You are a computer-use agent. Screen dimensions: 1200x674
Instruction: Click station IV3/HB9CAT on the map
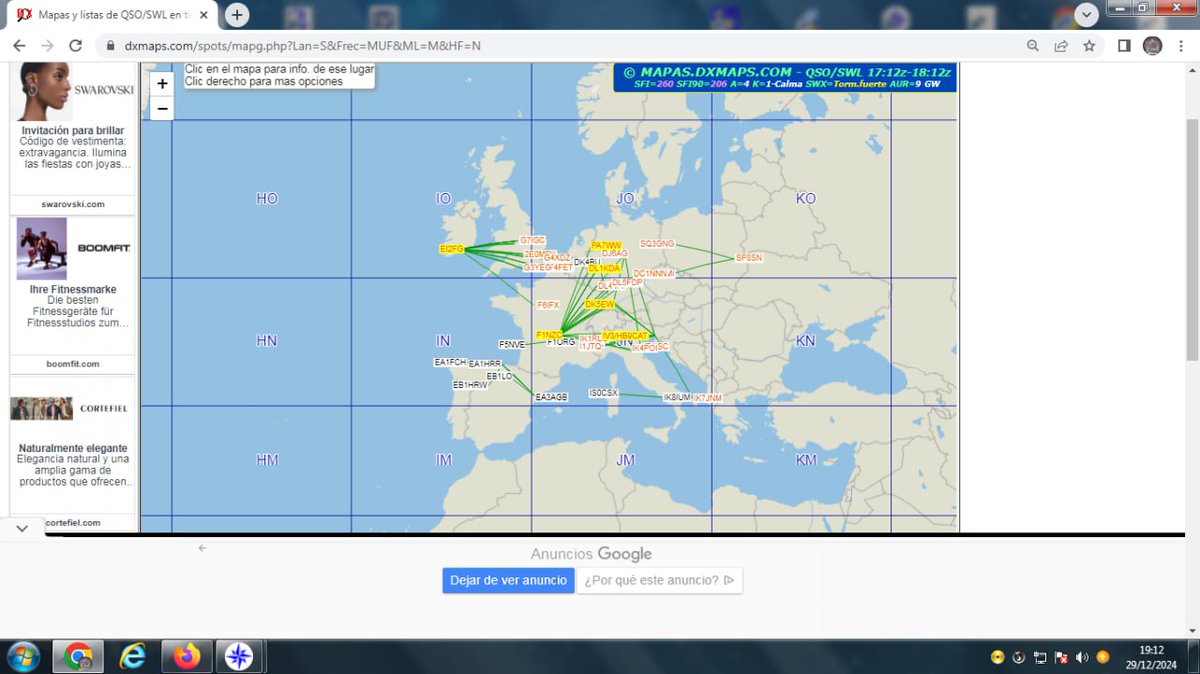point(625,336)
